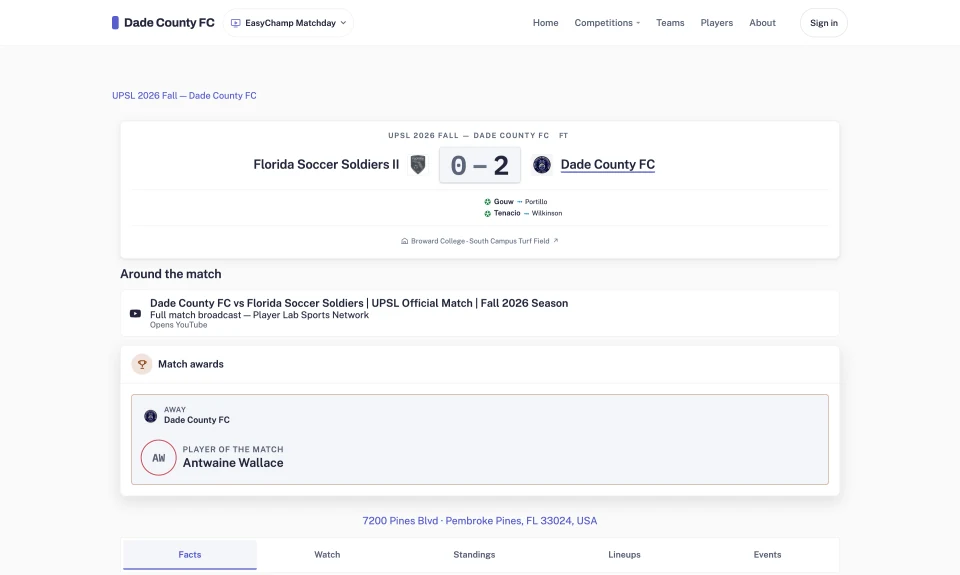
Task: Click the Match awards heading
Action: (x=190, y=364)
